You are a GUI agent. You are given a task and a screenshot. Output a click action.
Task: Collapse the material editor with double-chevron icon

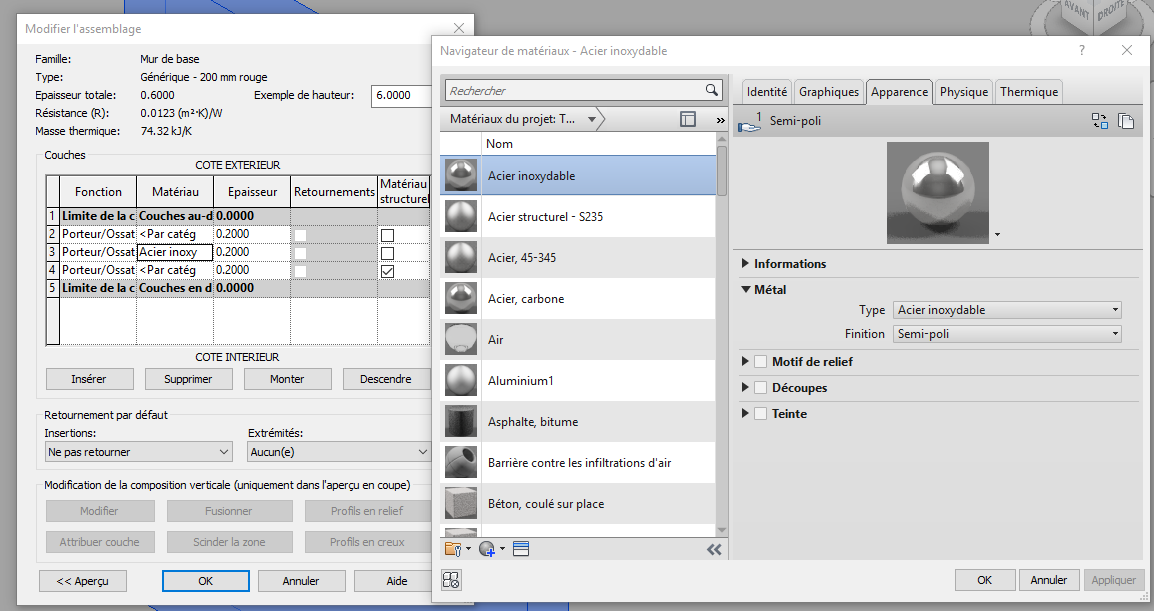[x=714, y=549]
